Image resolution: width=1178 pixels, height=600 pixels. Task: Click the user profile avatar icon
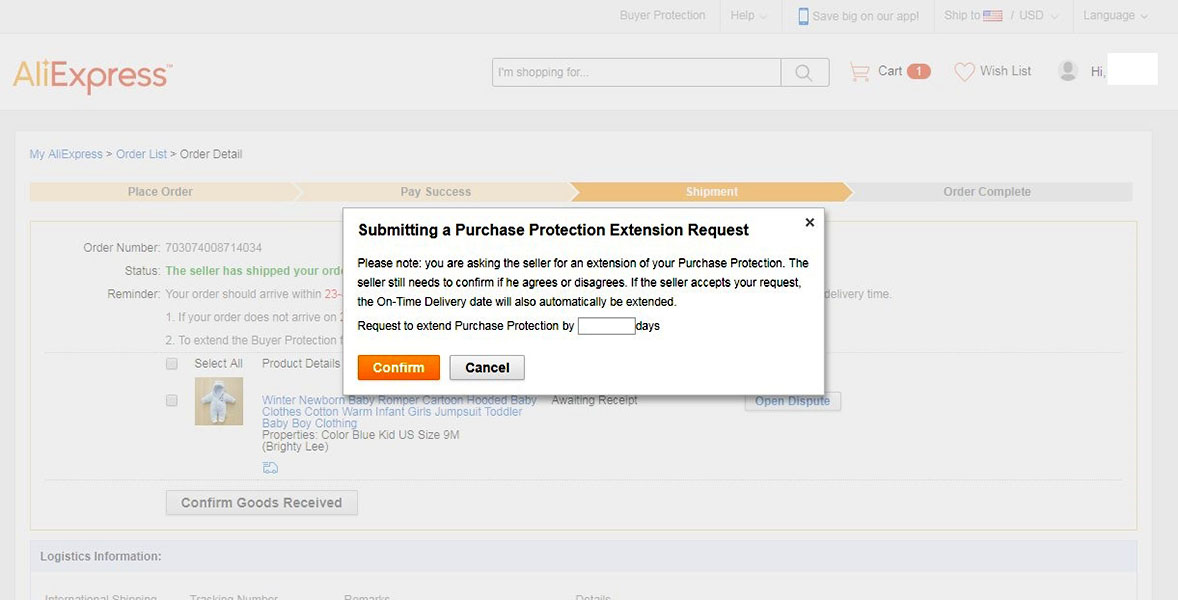pos(1068,71)
